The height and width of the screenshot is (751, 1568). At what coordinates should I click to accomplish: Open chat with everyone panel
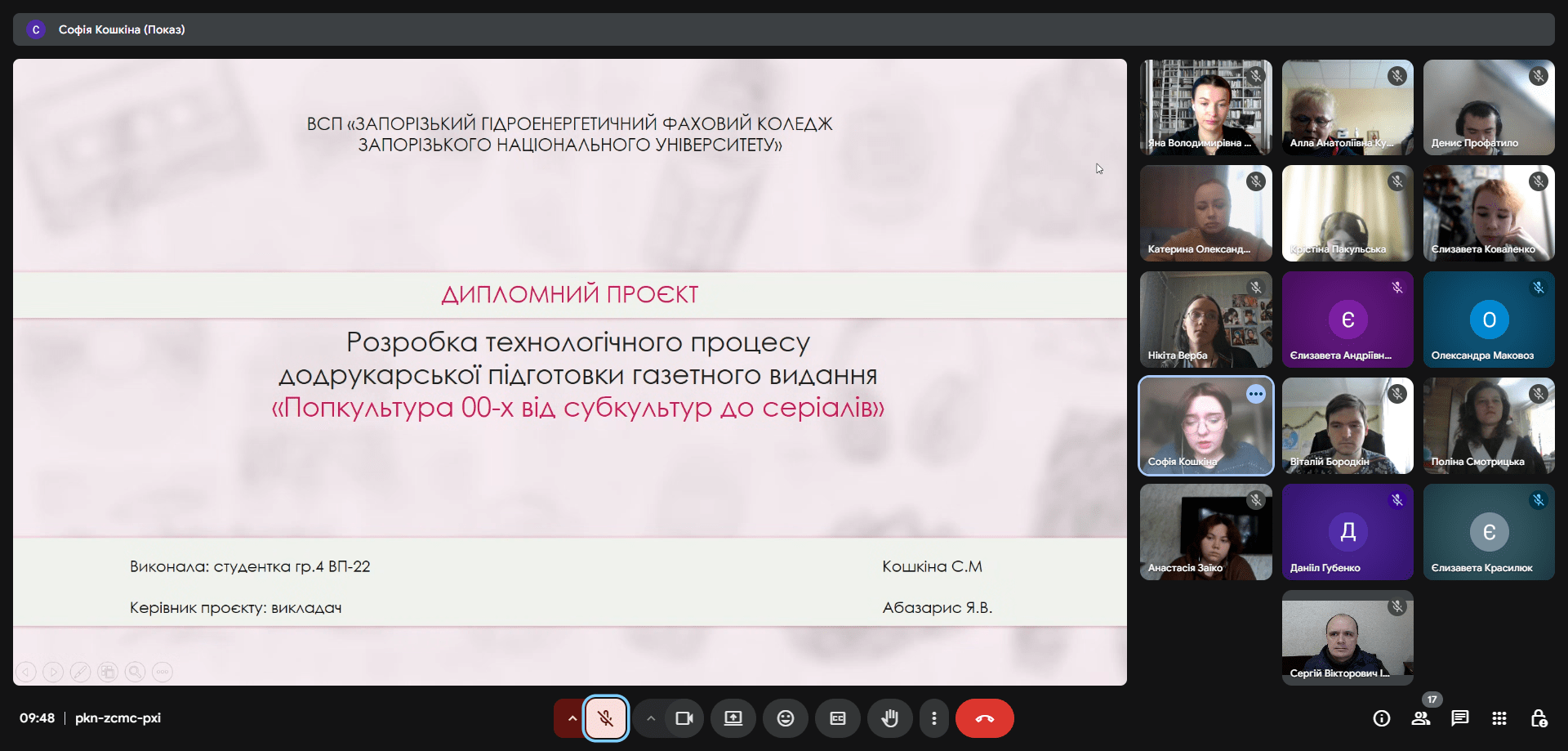pyautogui.click(x=1459, y=718)
